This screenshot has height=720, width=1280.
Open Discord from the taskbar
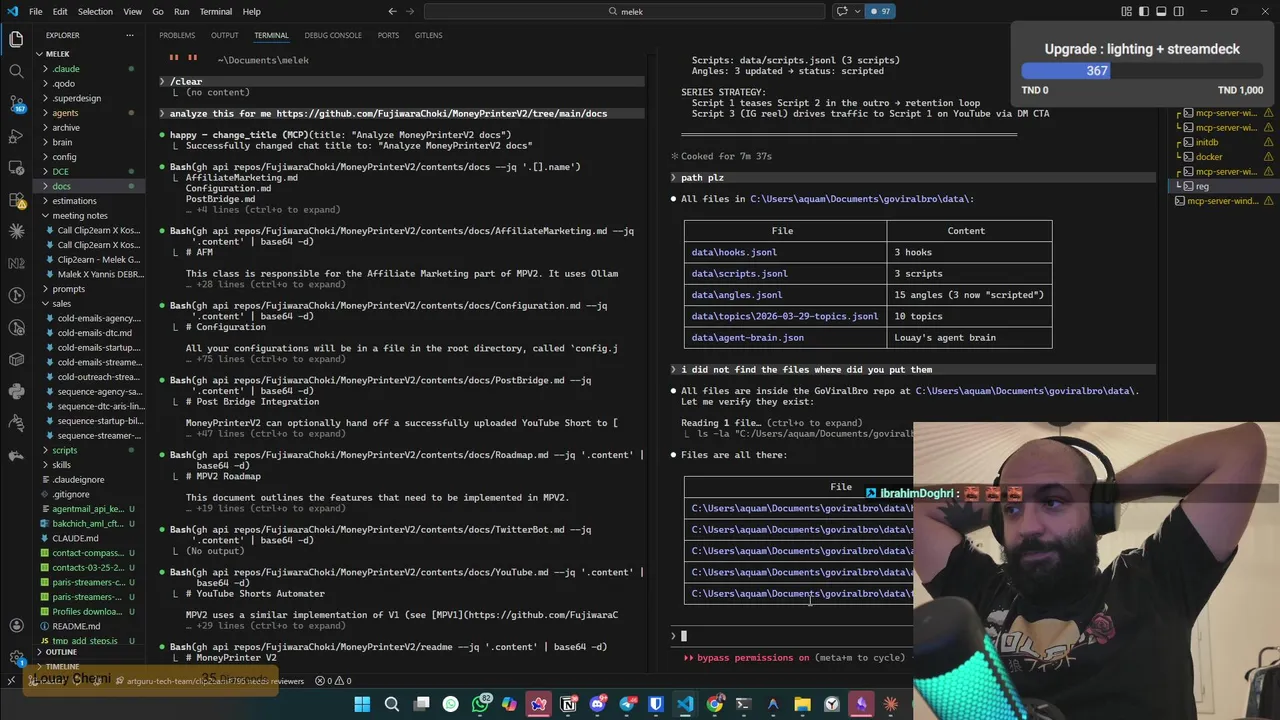tap(598, 704)
